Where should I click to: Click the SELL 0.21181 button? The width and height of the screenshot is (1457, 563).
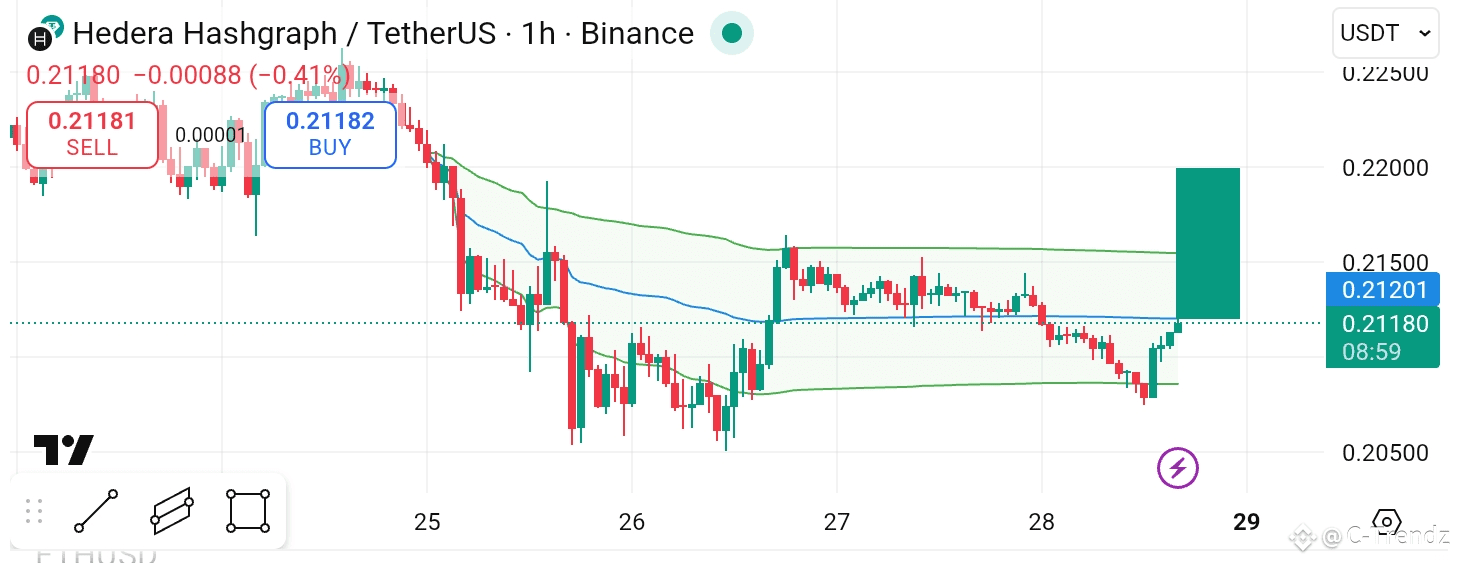tap(92, 134)
